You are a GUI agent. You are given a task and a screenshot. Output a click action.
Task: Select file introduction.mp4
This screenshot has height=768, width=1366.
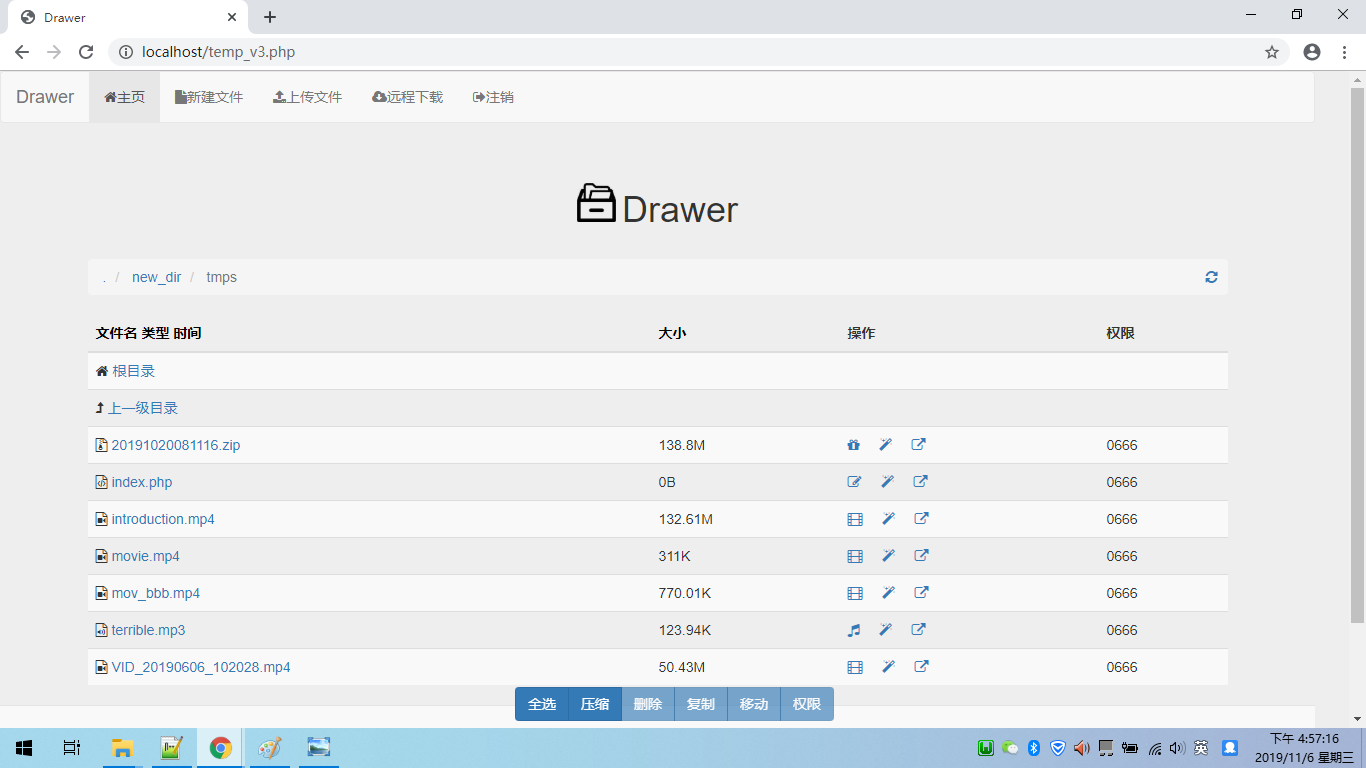[x=163, y=519]
